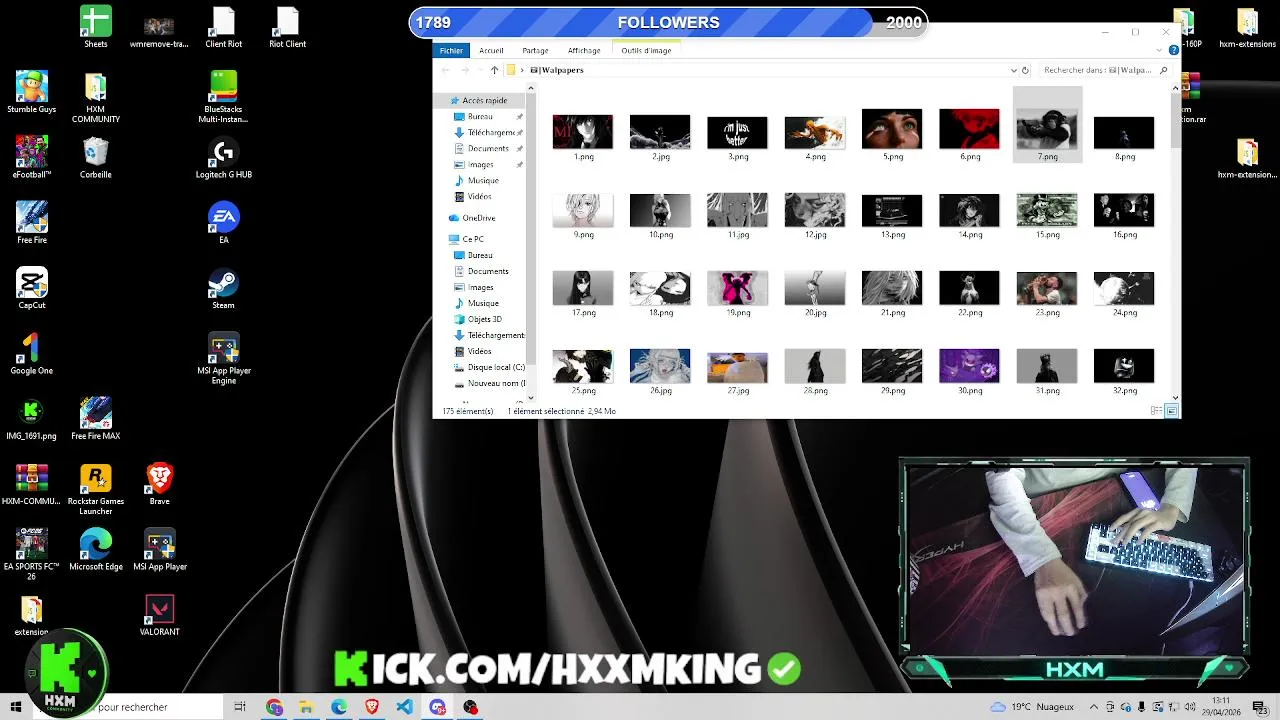Screen dimensions: 1280x720
Task: Select the Free Fire MAX icon
Action: click(x=96, y=419)
